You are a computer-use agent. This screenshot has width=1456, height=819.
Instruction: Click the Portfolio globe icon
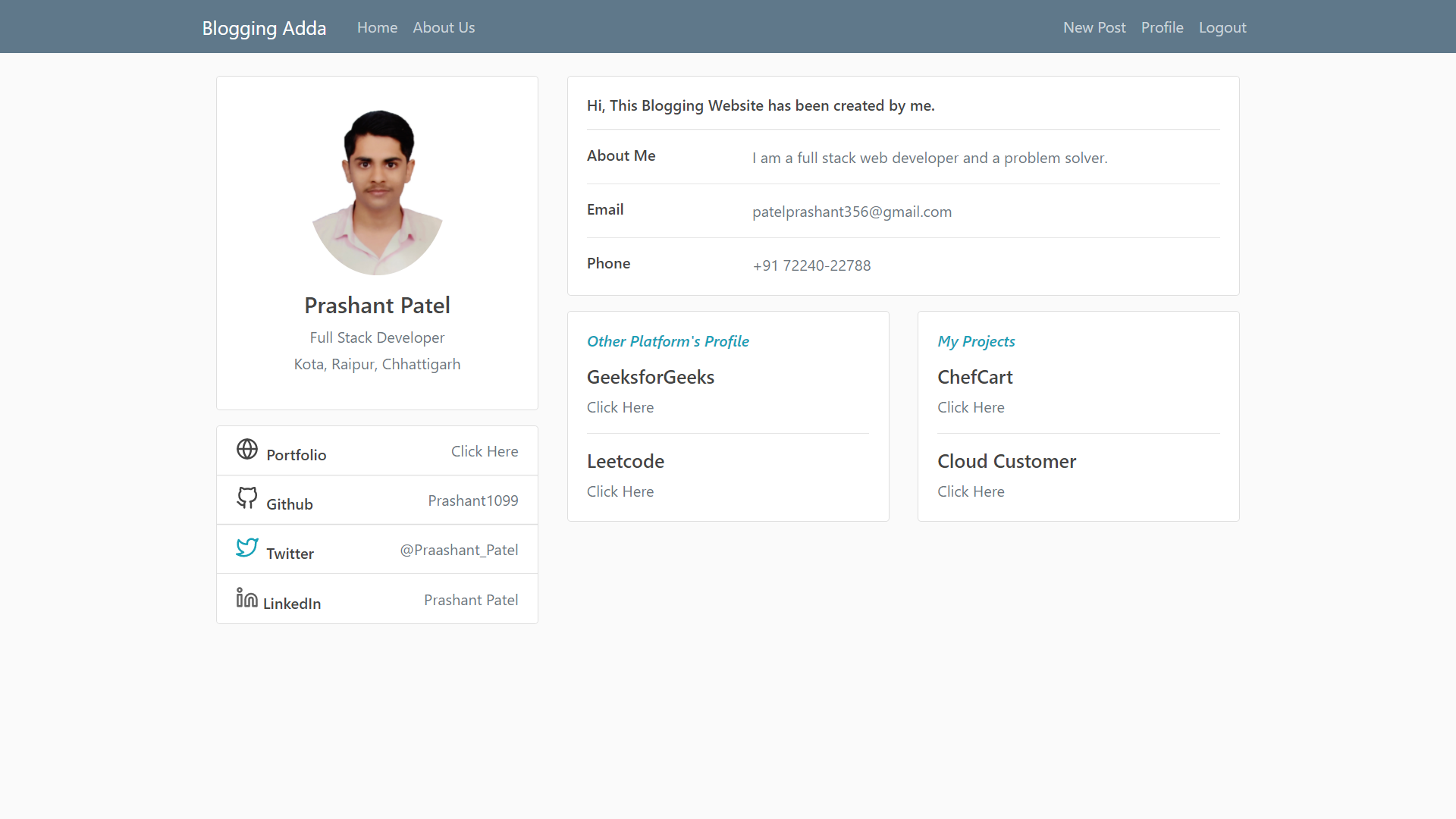pyautogui.click(x=247, y=449)
